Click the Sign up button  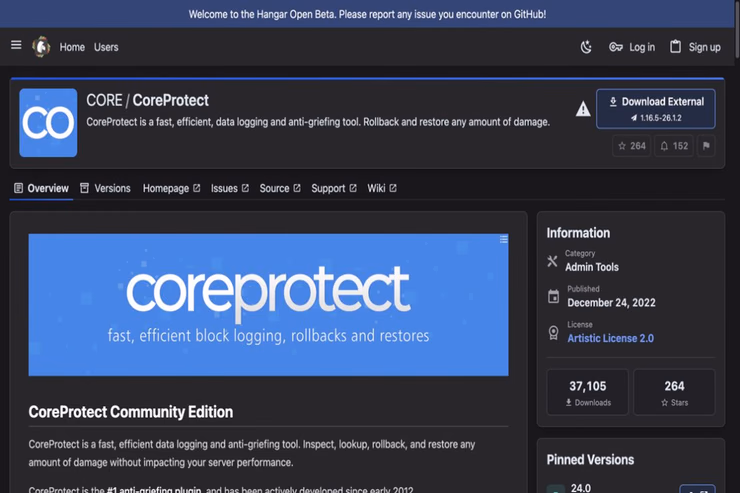point(695,47)
